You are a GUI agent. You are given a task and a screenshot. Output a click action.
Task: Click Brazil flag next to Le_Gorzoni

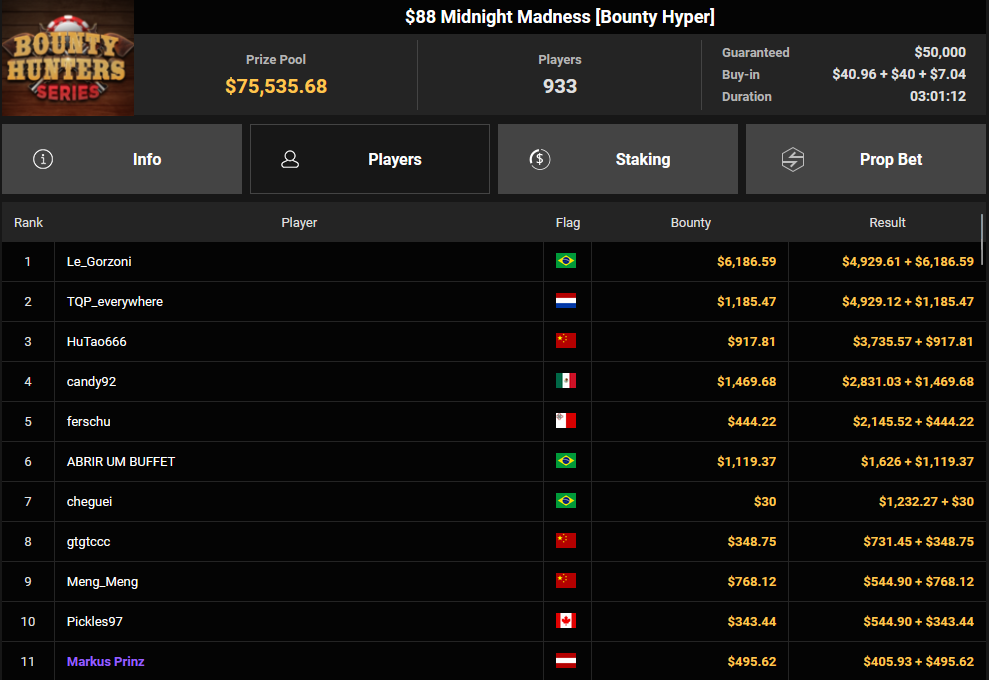coord(566,261)
